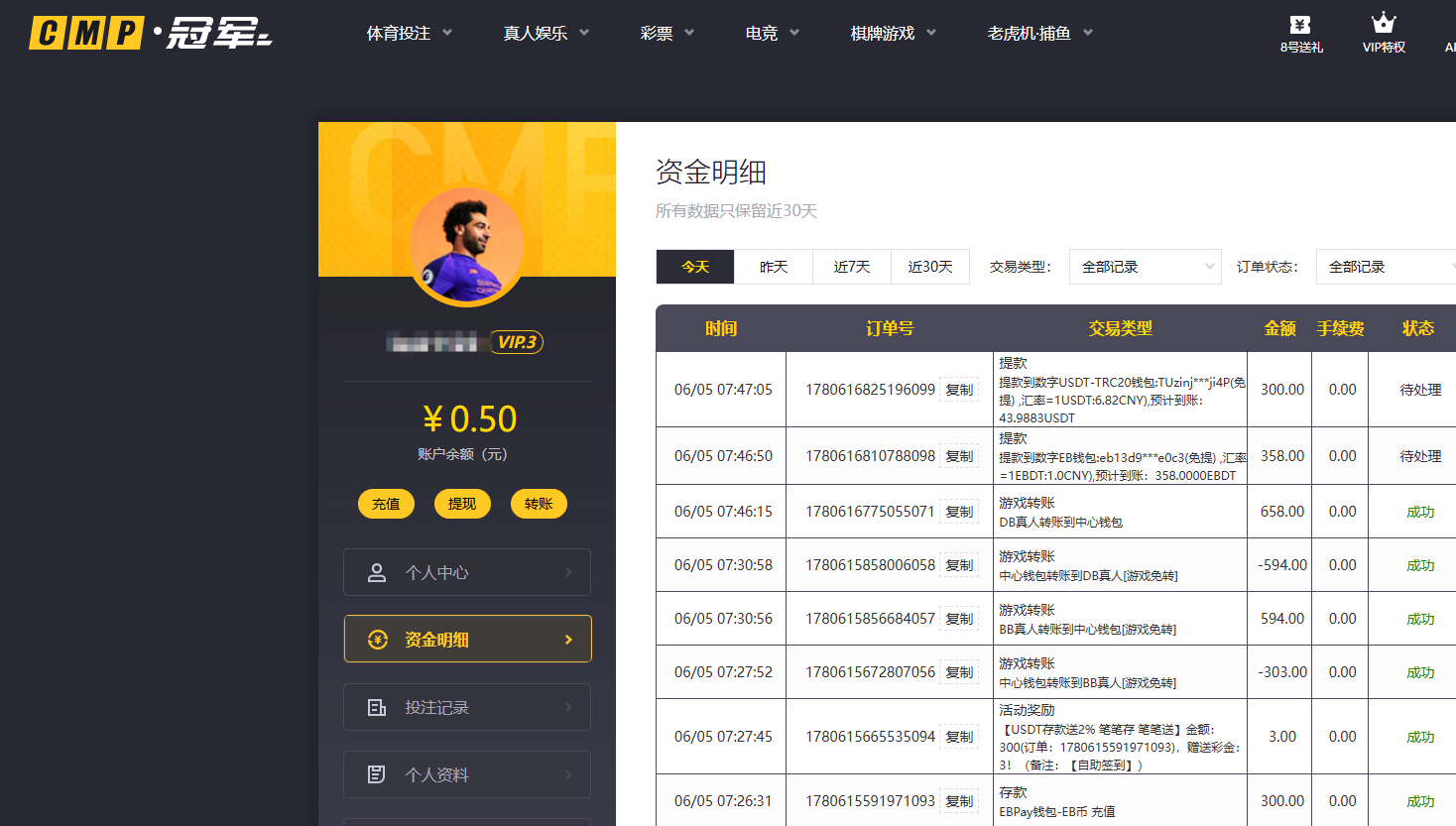Copy order number 1780616810788098
Image resolution: width=1456 pixels, height=826 pixels.
coord(959,456)
